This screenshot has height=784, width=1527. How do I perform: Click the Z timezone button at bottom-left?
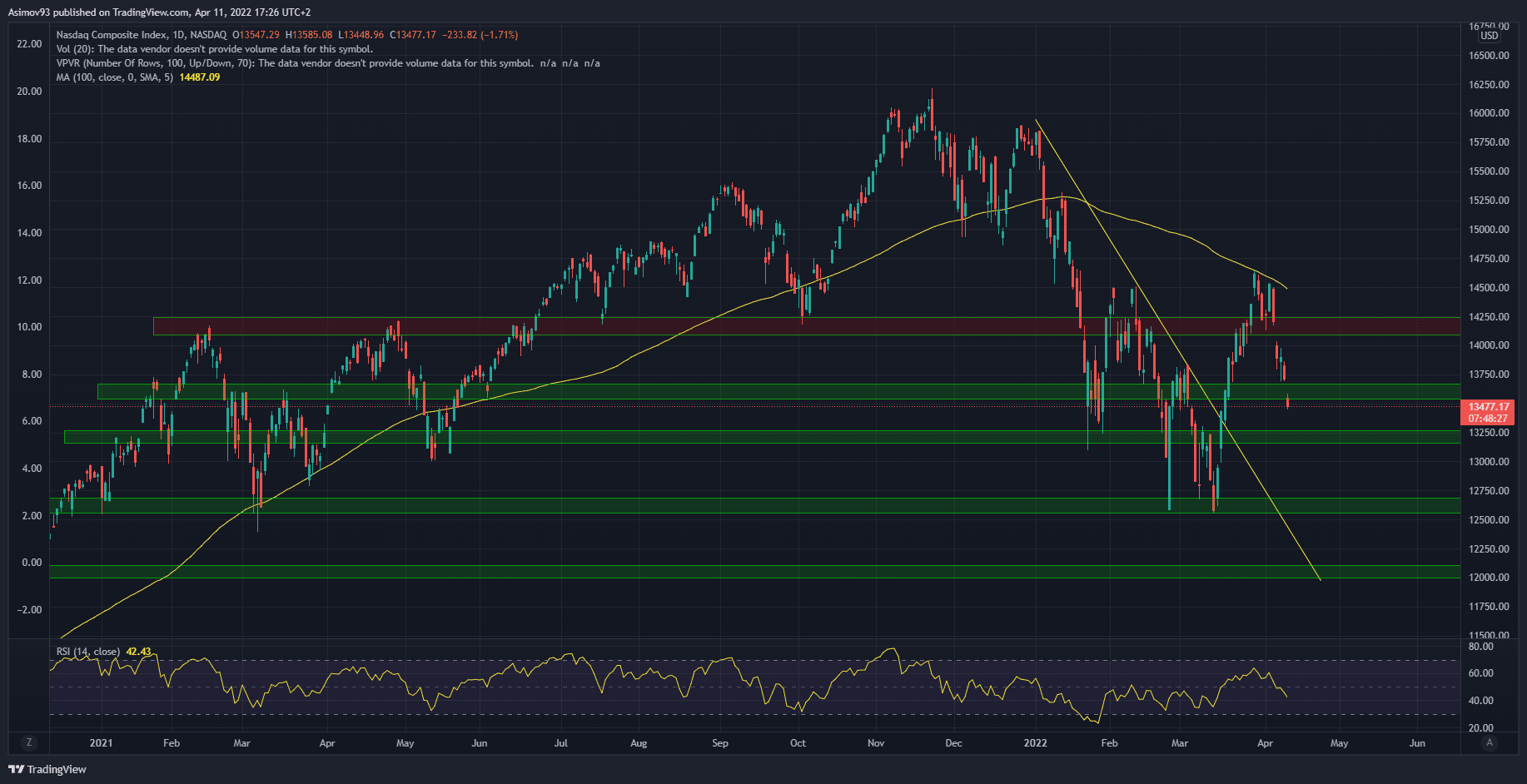[29, 742]
